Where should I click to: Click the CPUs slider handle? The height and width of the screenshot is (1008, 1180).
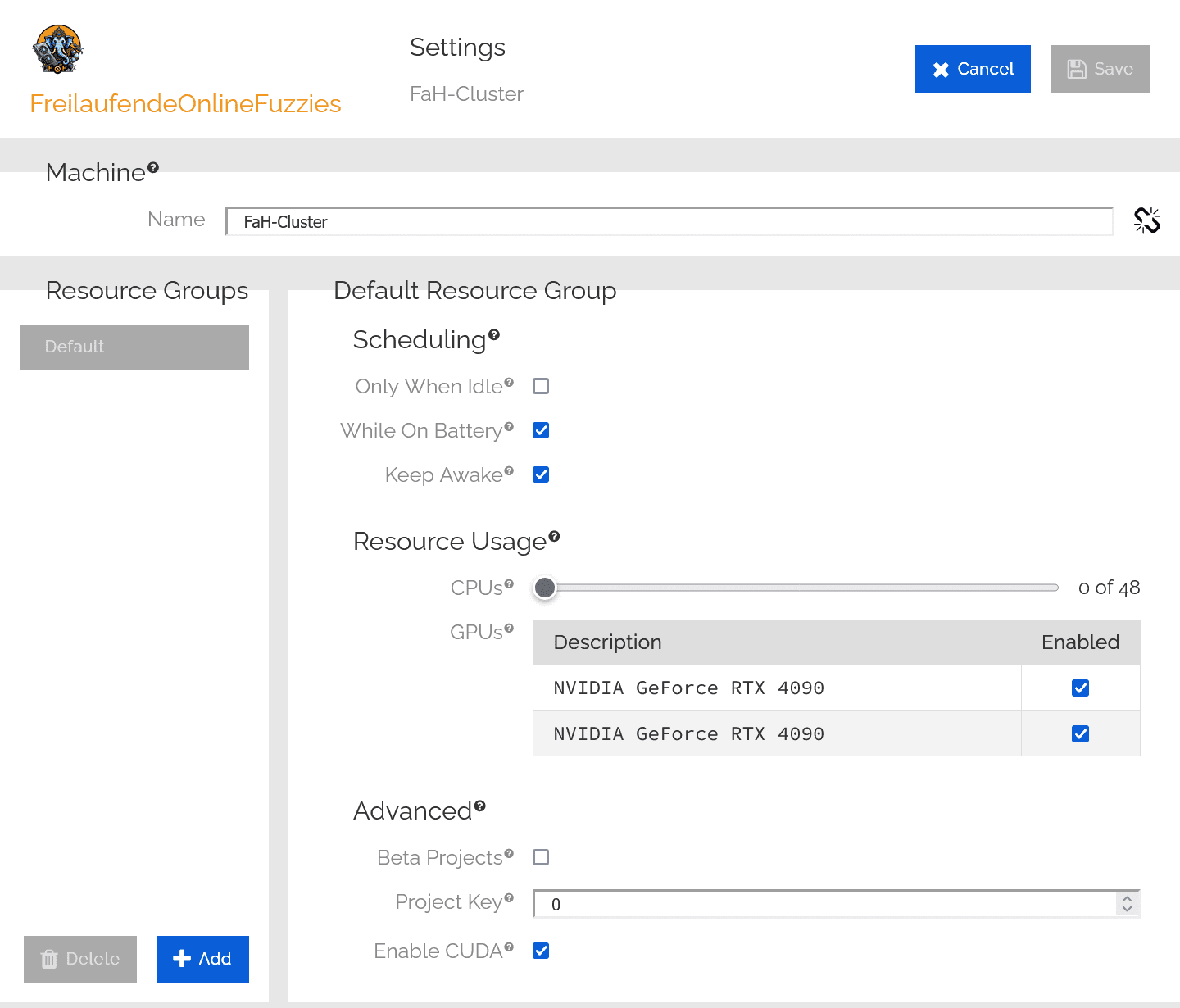coord(545,588)
